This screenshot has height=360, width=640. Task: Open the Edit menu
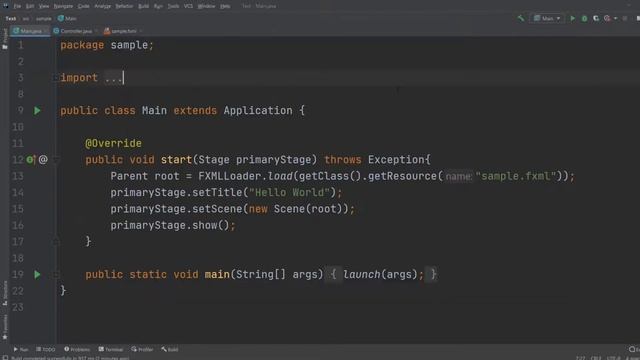coord(30,6)
